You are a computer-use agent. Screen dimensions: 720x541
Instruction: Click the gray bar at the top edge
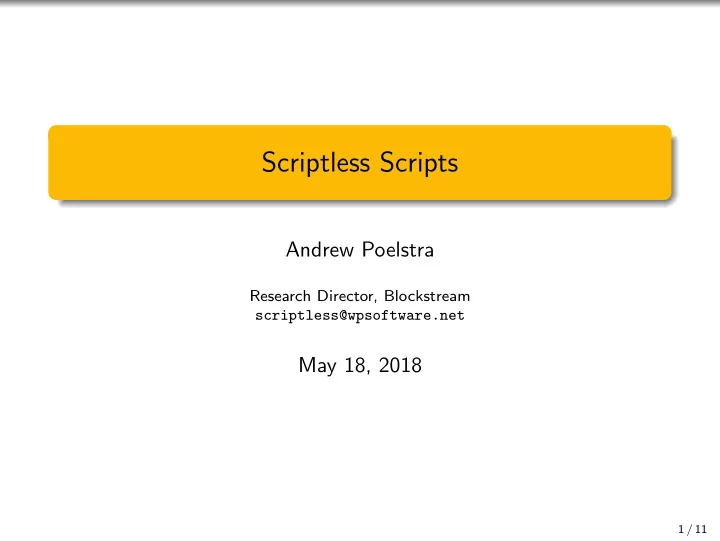(360, 2)
